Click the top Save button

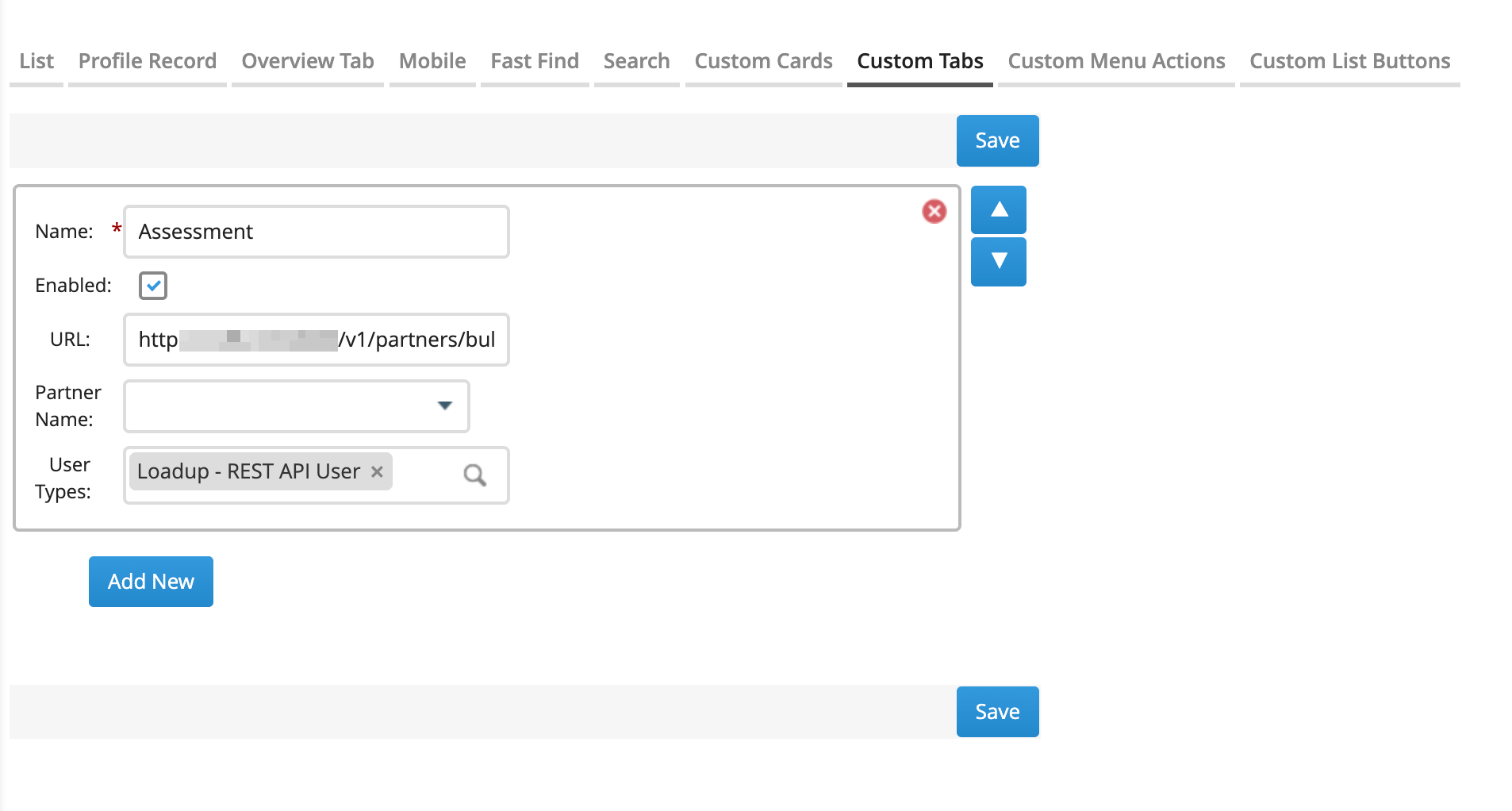click(997, 140)
